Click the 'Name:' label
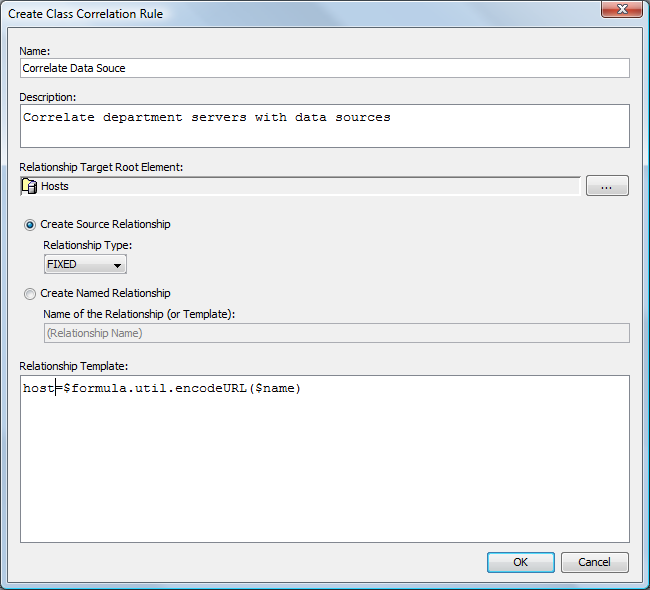The height and width of the screenshot is (590, 650). tap(35, 51)
